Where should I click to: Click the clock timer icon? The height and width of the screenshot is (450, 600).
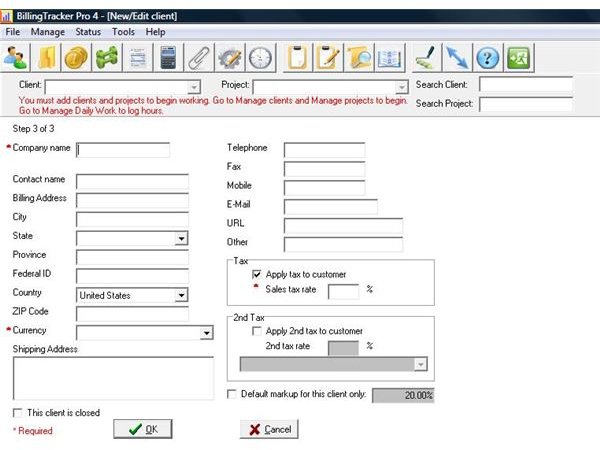tap(260, 58)
